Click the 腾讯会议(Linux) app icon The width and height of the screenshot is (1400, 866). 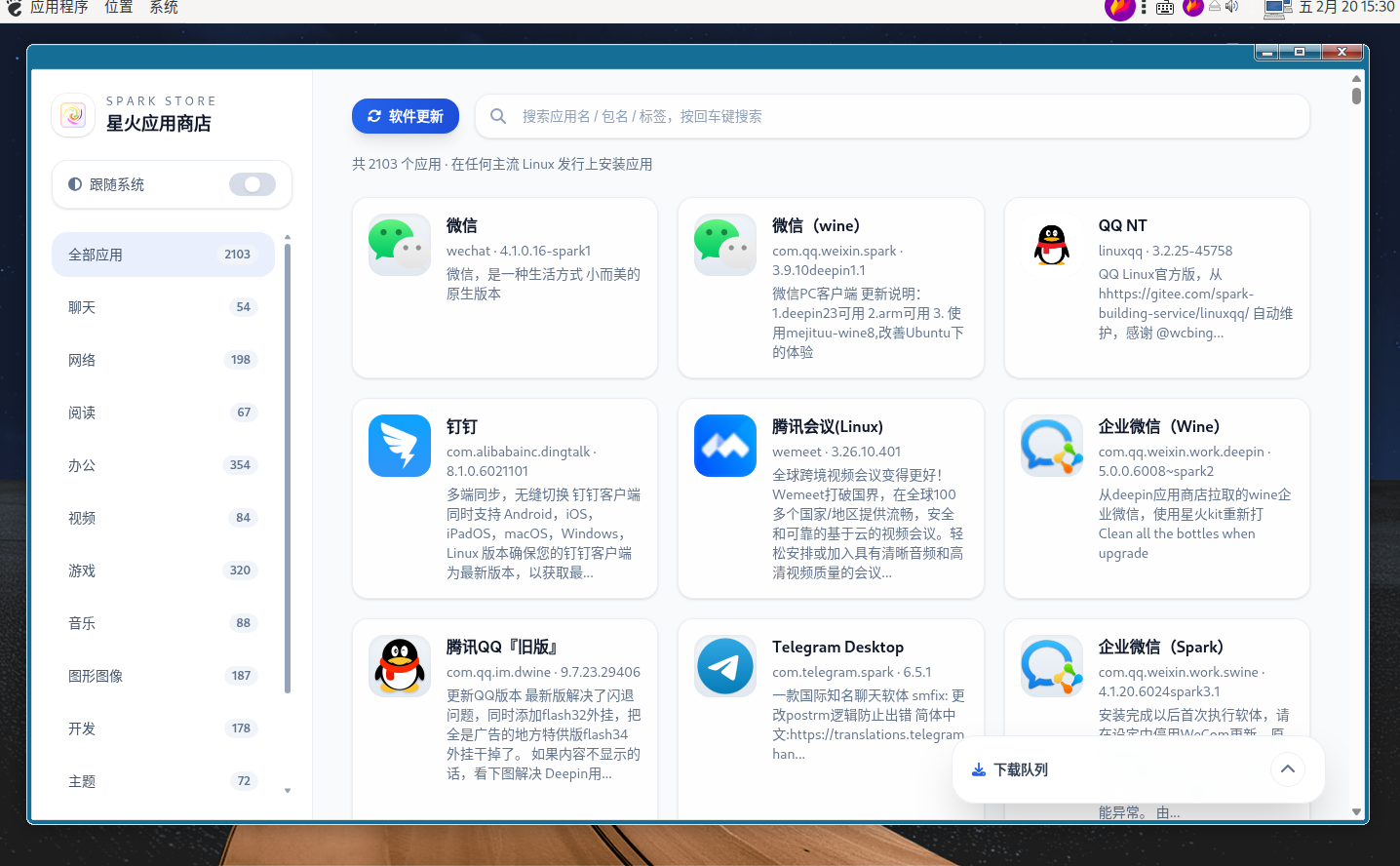[x=725, y=446]
